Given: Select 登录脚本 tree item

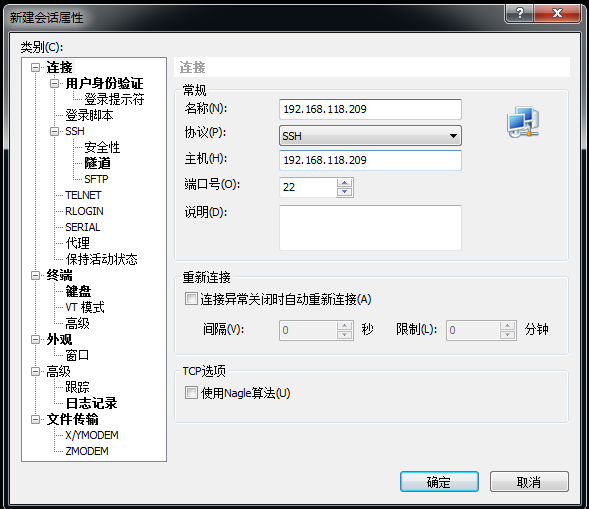Looking at the screenshot, I should pyautogui.click(x=89, y=115).
